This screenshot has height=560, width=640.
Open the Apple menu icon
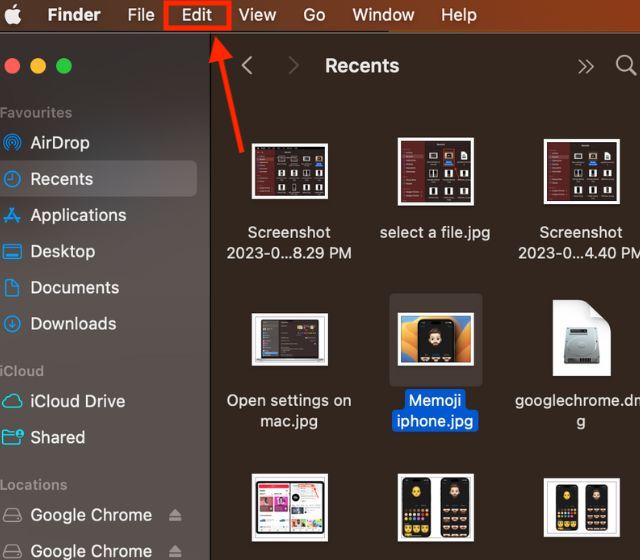[x=13, y=16]
